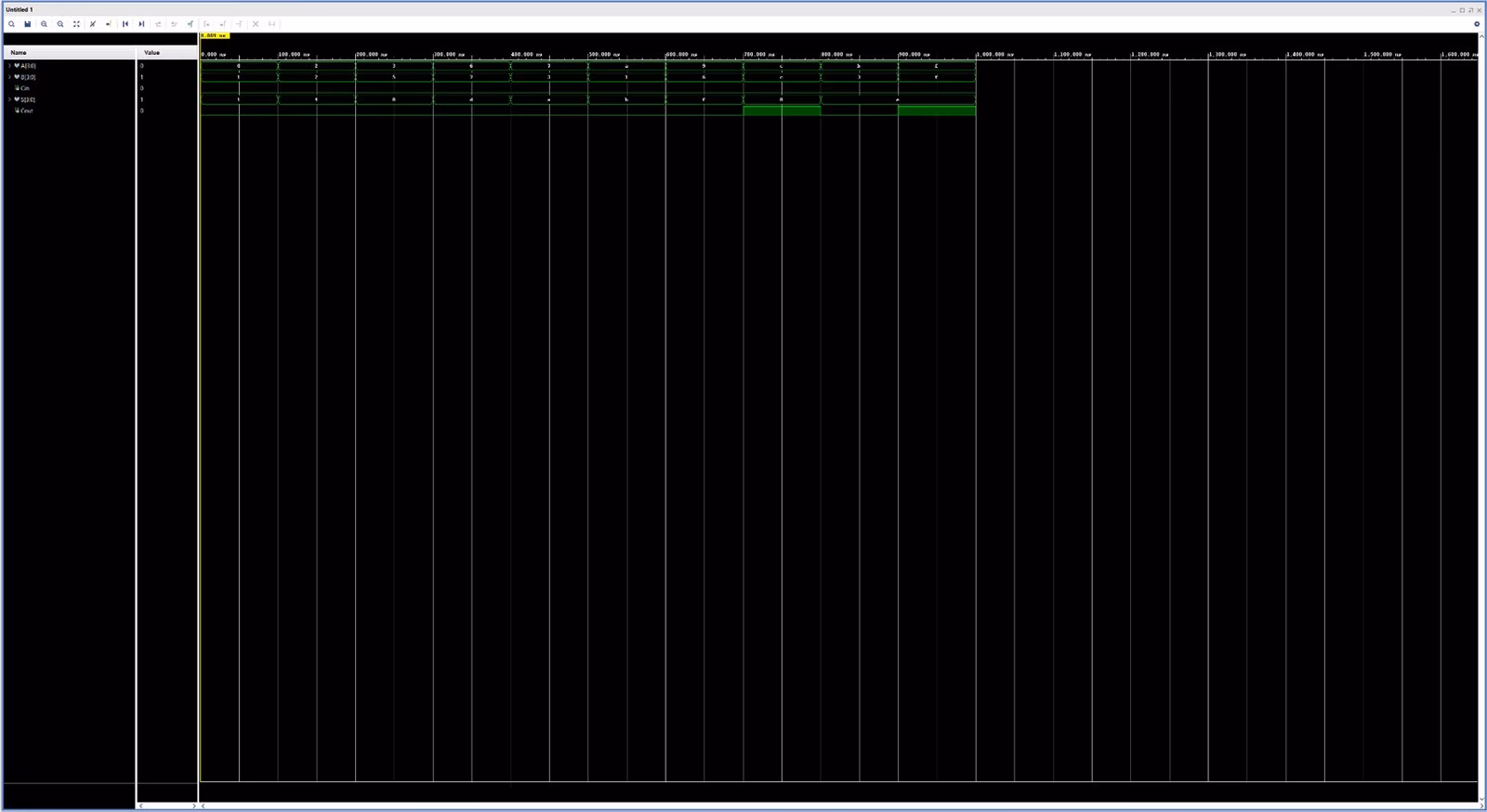This screenshot has height=812, width=1487.
Task: Open the waveform settings gear
Action: (1477, 24)
